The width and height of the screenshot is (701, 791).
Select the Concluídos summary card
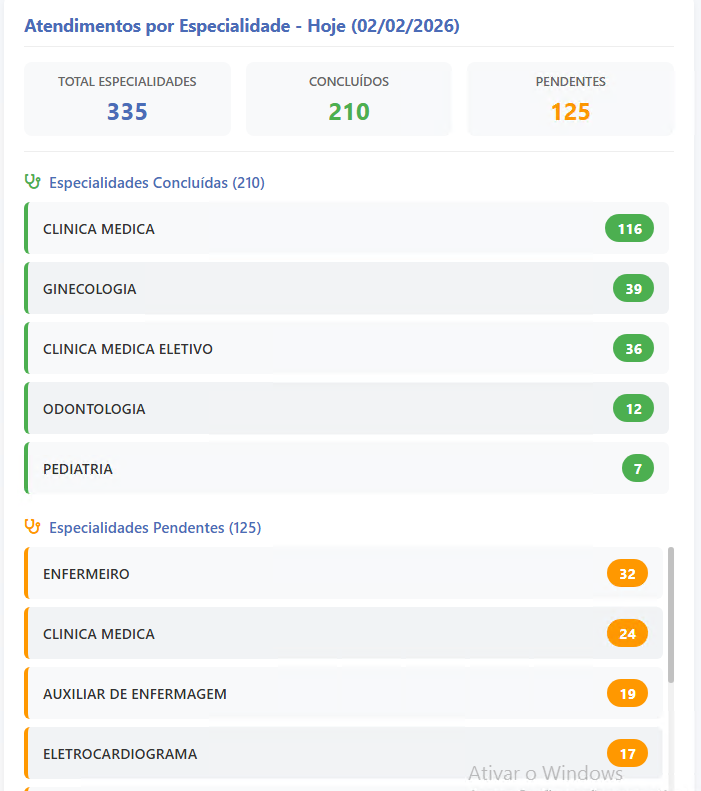tap(349, 99)
